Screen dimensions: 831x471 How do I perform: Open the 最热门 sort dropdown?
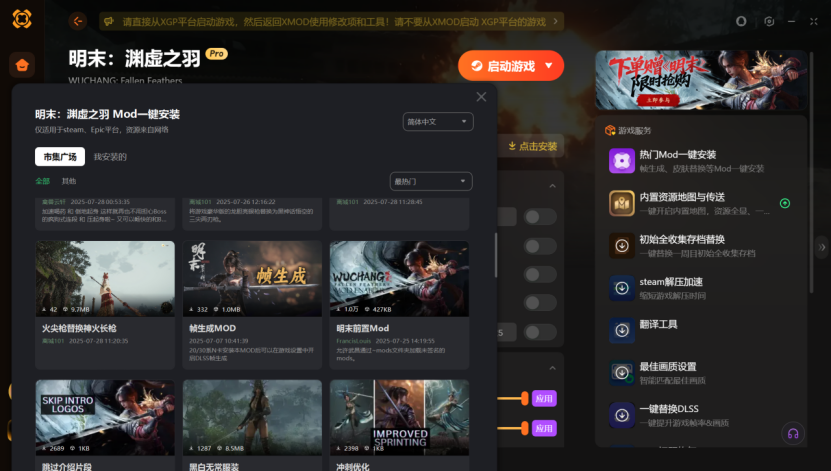(x=431, y=181)
